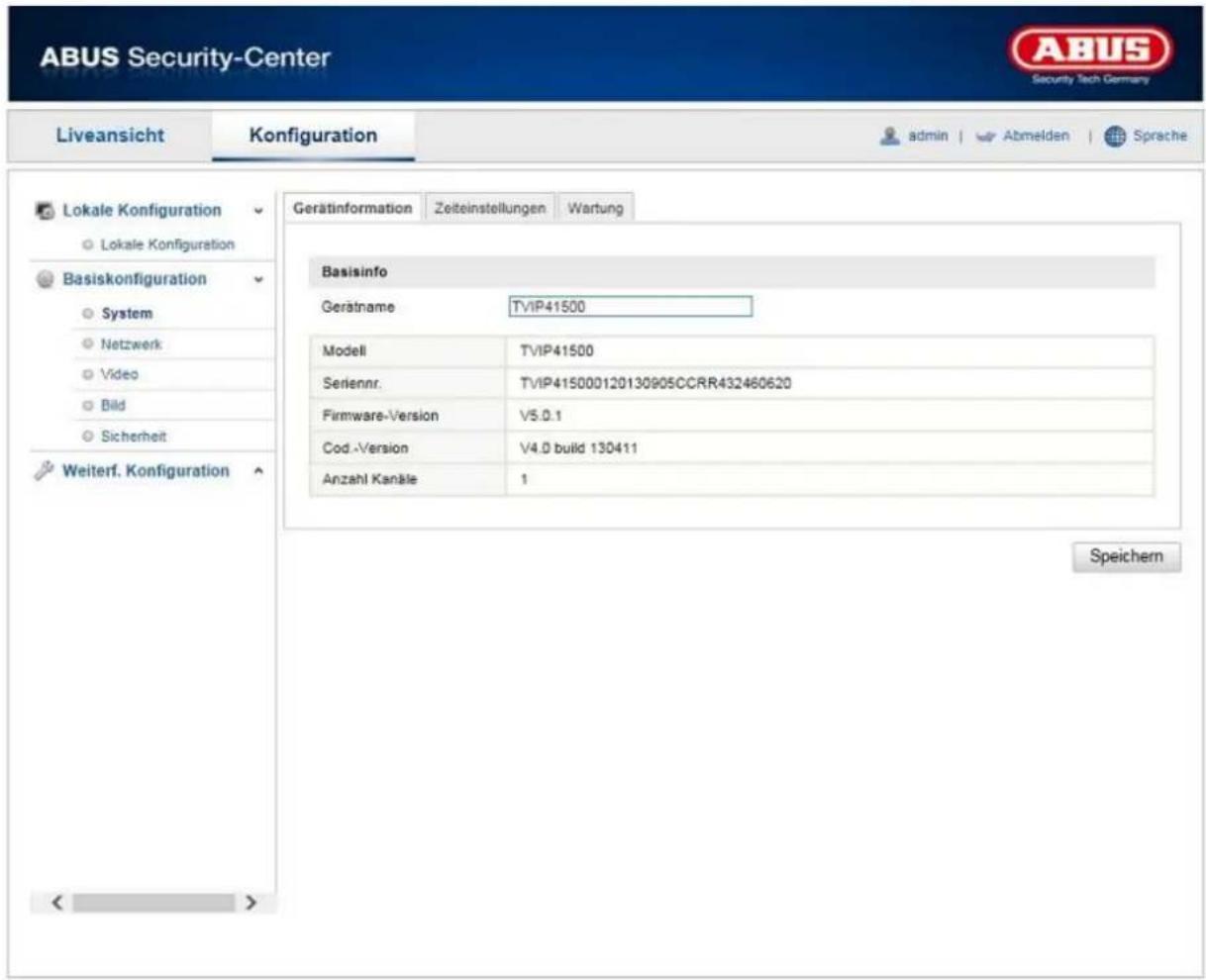
Task: Open the Bild settings item
Action: tap(113, 406)
